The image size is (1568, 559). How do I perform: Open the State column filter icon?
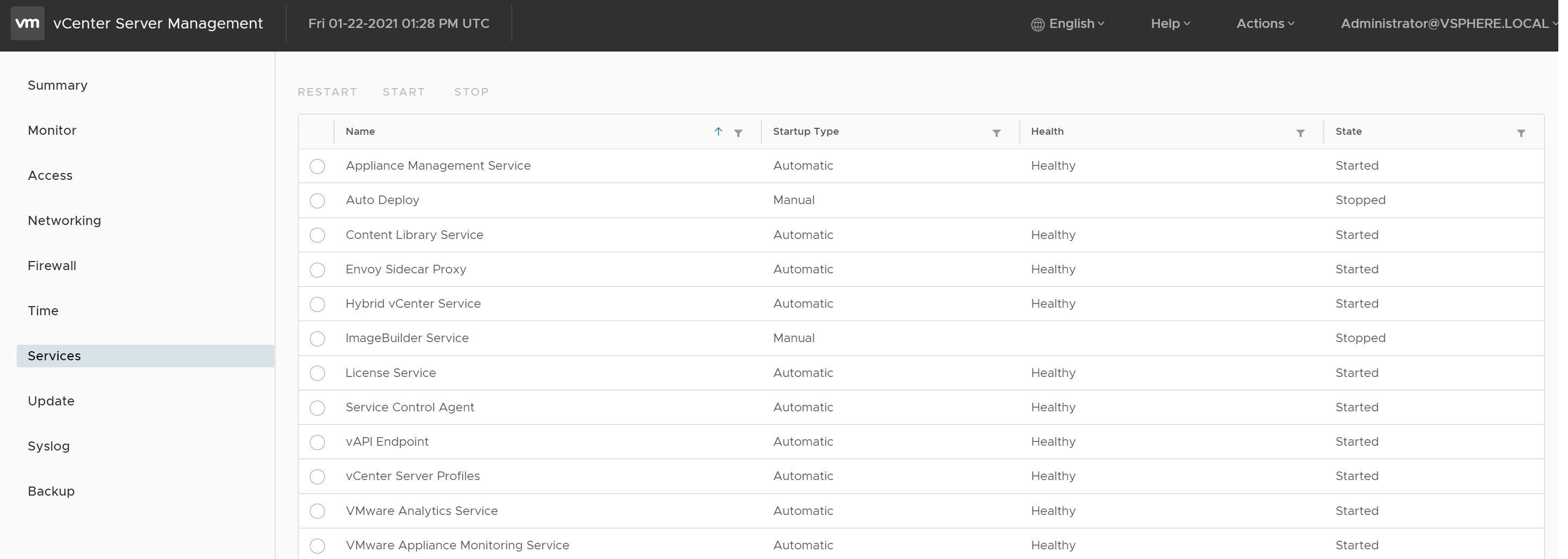[x=1521, y=133]
